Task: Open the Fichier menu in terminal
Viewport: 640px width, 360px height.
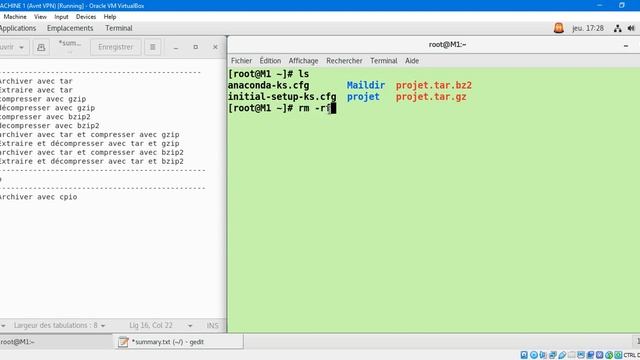Action: [x=241, y=61]
